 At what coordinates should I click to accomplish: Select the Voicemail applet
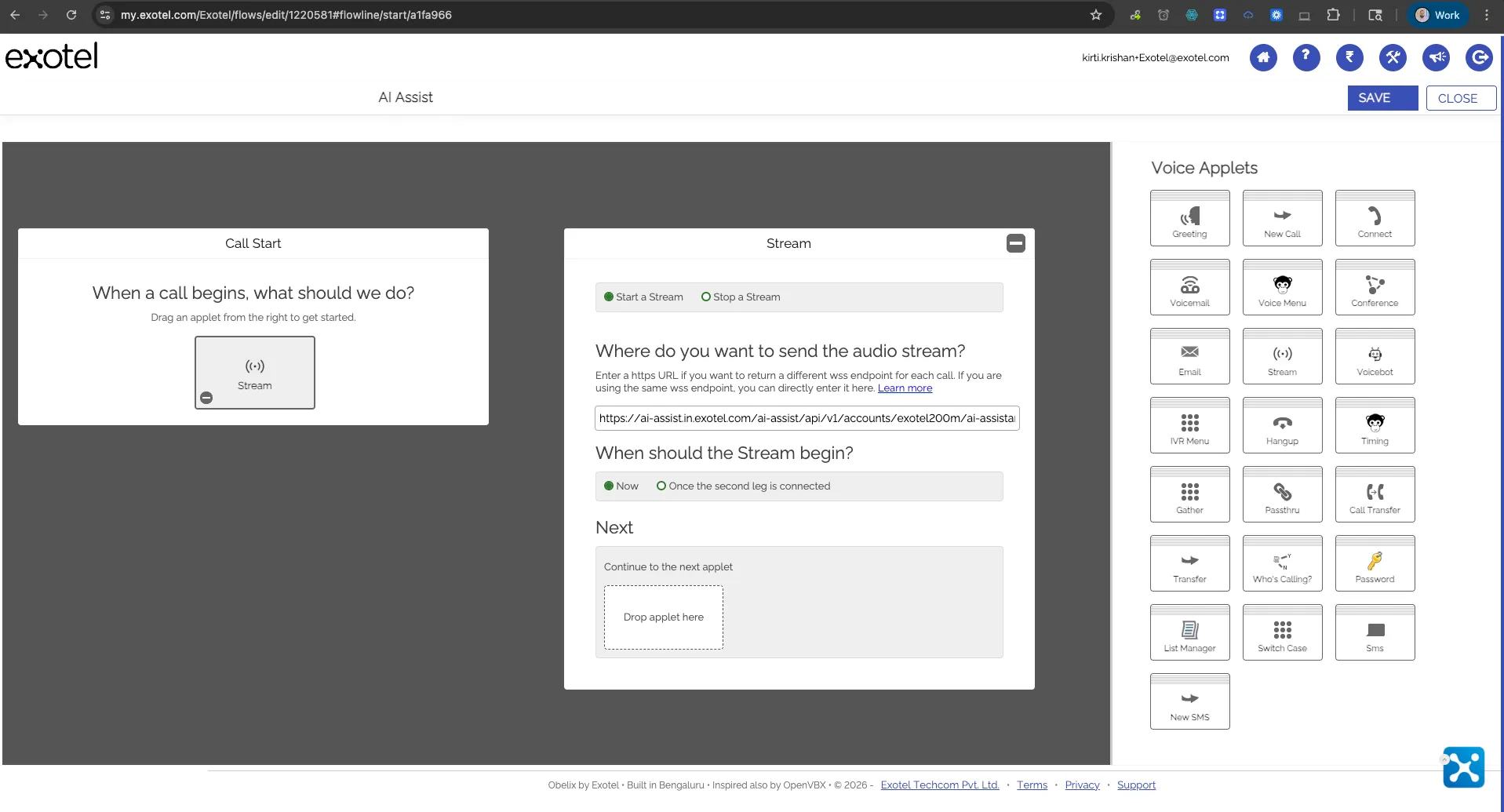pos(1189,287)
